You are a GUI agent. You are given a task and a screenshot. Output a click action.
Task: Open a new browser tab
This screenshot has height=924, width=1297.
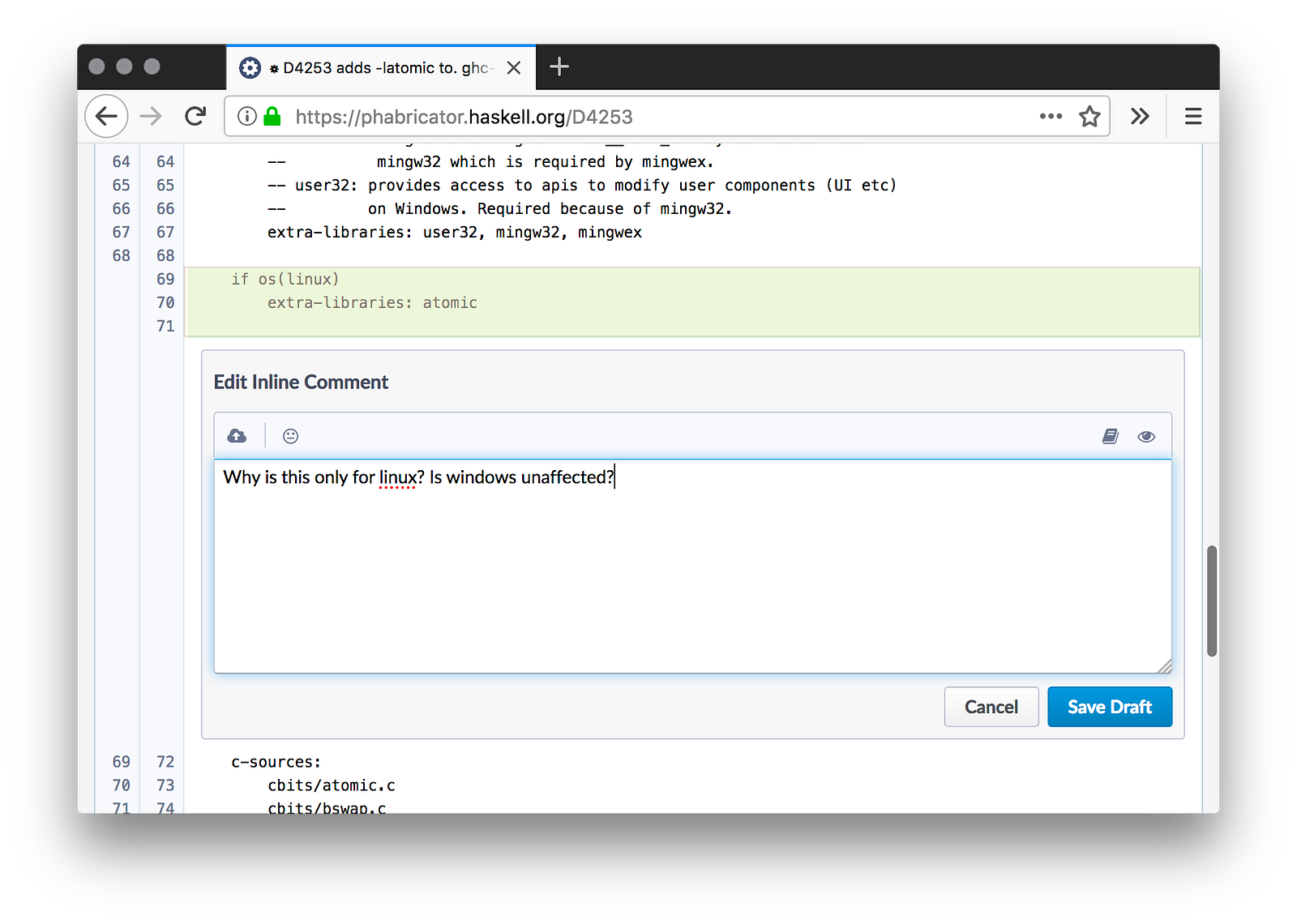559,66
